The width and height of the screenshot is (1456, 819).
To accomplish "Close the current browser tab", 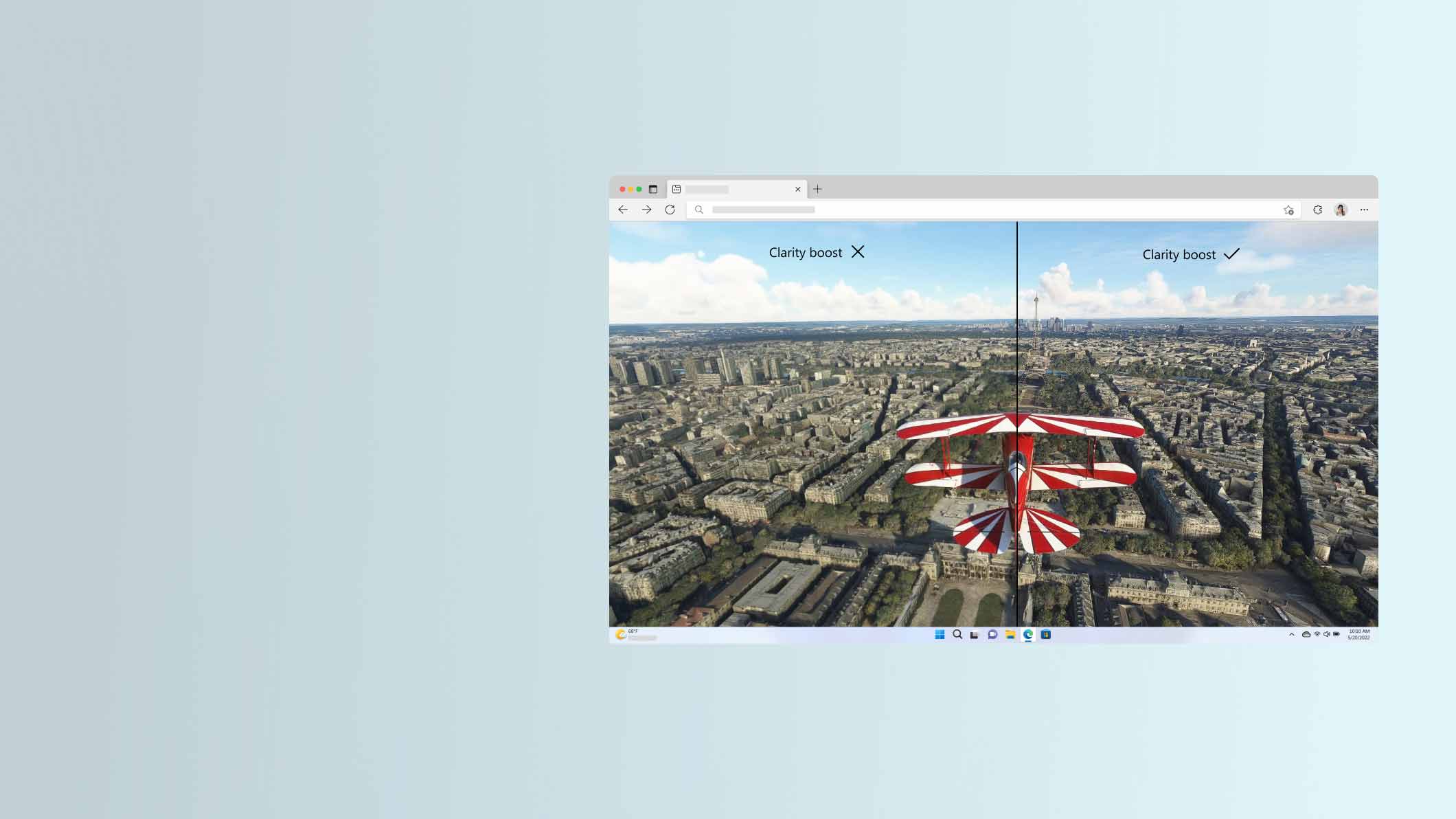I will click(x=797, y=189).
